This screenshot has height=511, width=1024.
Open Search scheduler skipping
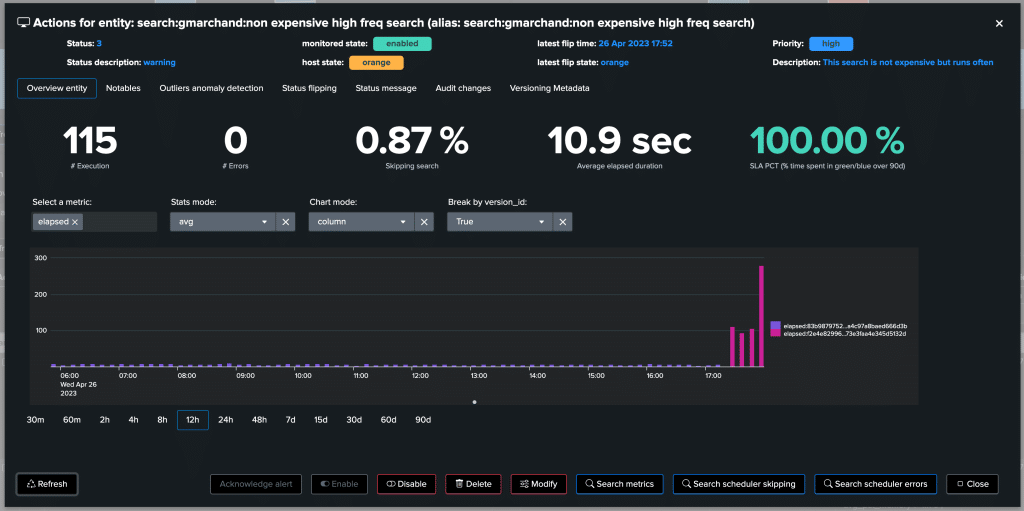pyautogui.click(x=738, y=484)
